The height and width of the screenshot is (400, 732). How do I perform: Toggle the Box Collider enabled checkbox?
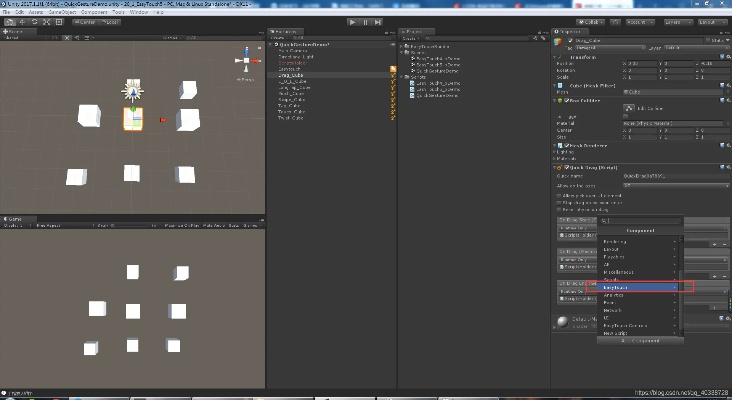point(564,100)
